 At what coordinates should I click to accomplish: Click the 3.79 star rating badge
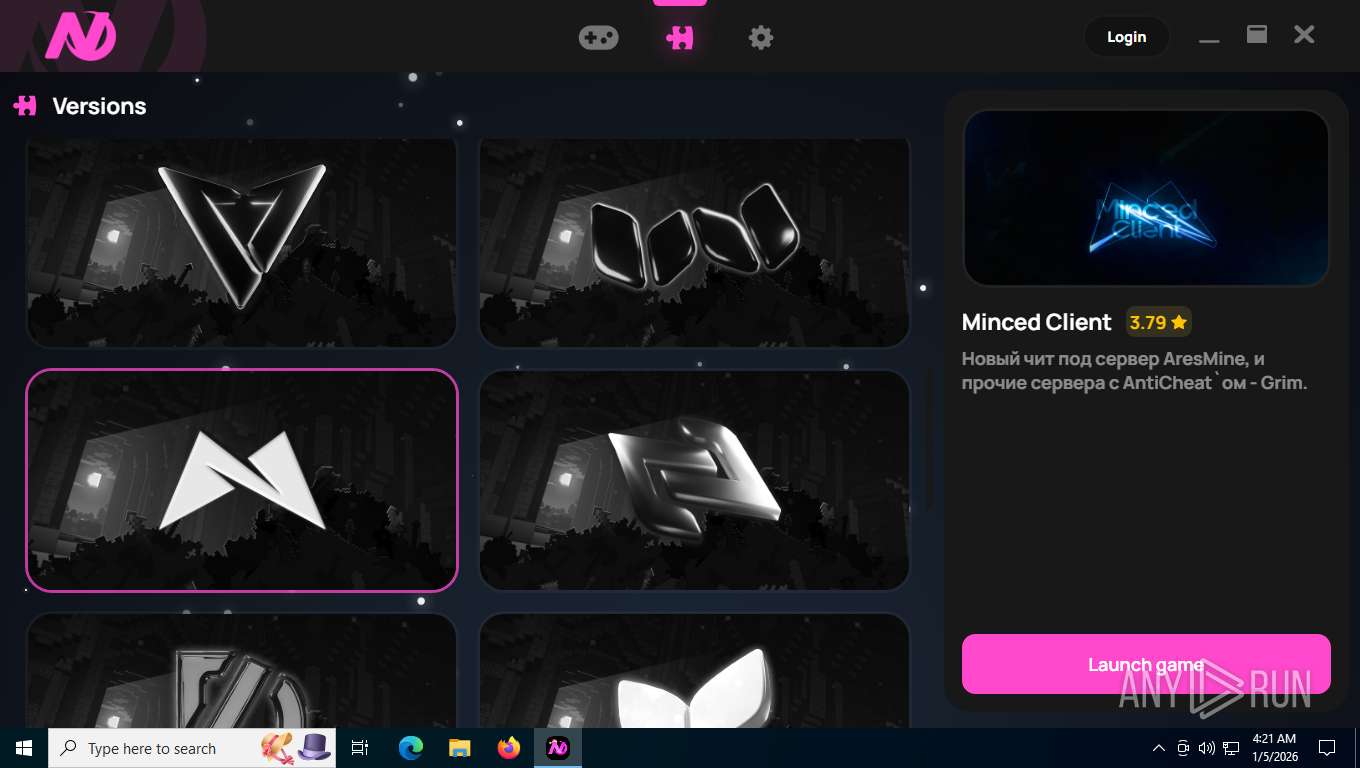tap(1158, 322)
